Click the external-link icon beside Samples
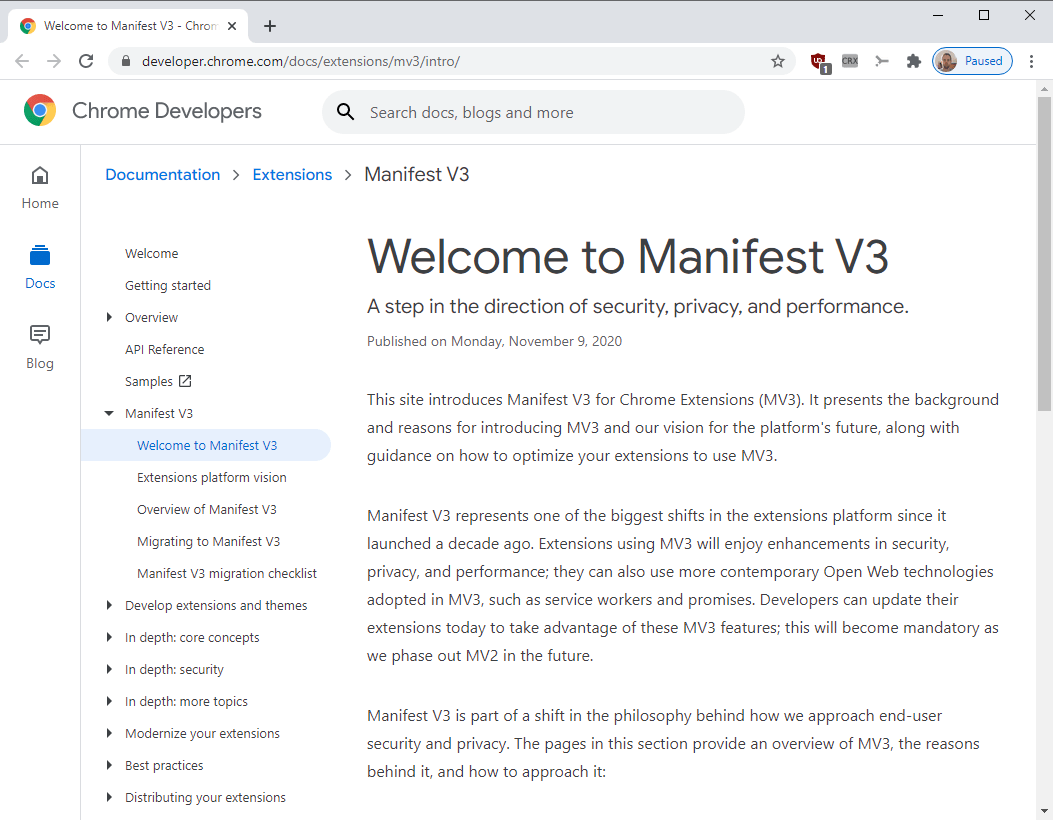 185,381
